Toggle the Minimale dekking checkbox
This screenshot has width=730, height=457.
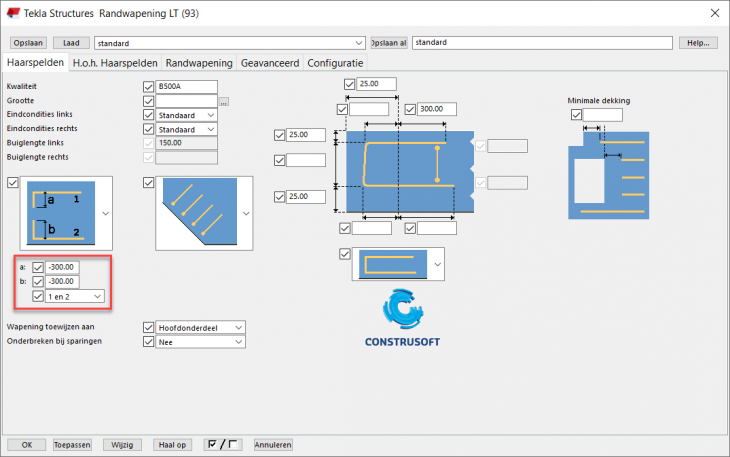click(x=576, y=114)
